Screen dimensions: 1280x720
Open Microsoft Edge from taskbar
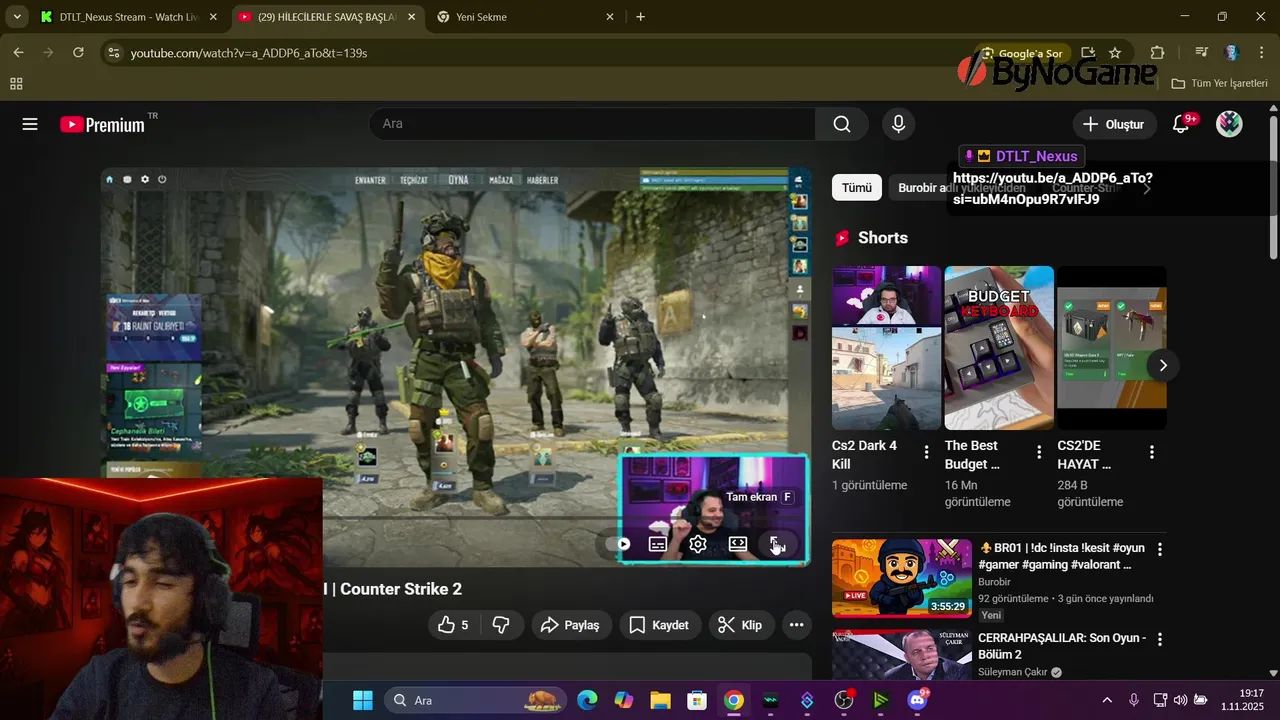coord(587,700)
